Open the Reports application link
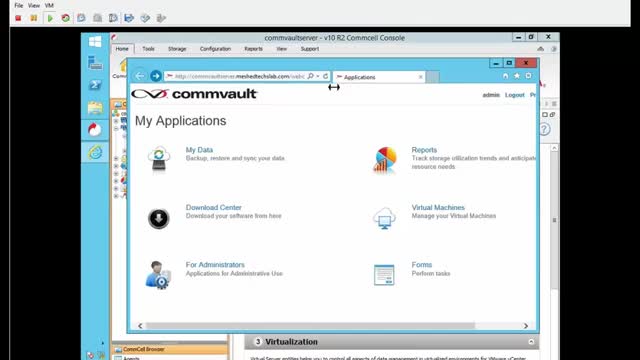Viewport: 640px width, 360px height. pyautogui.click(x=424, y=150)
